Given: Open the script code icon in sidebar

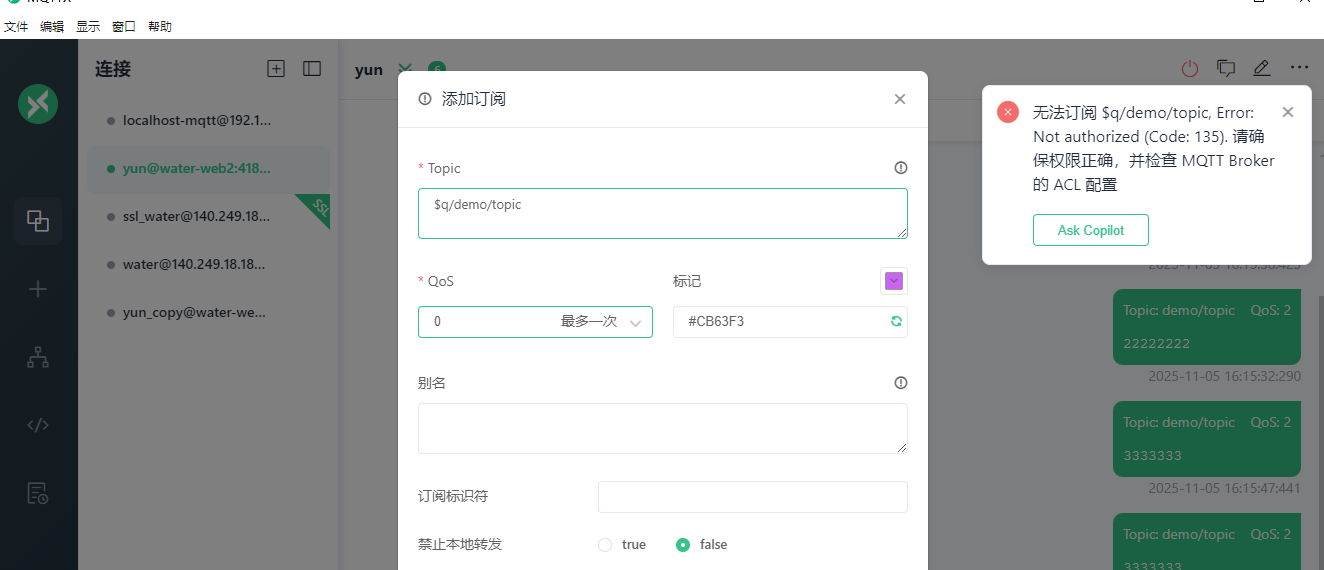Looking at the screenshot, I should [38, 425].
